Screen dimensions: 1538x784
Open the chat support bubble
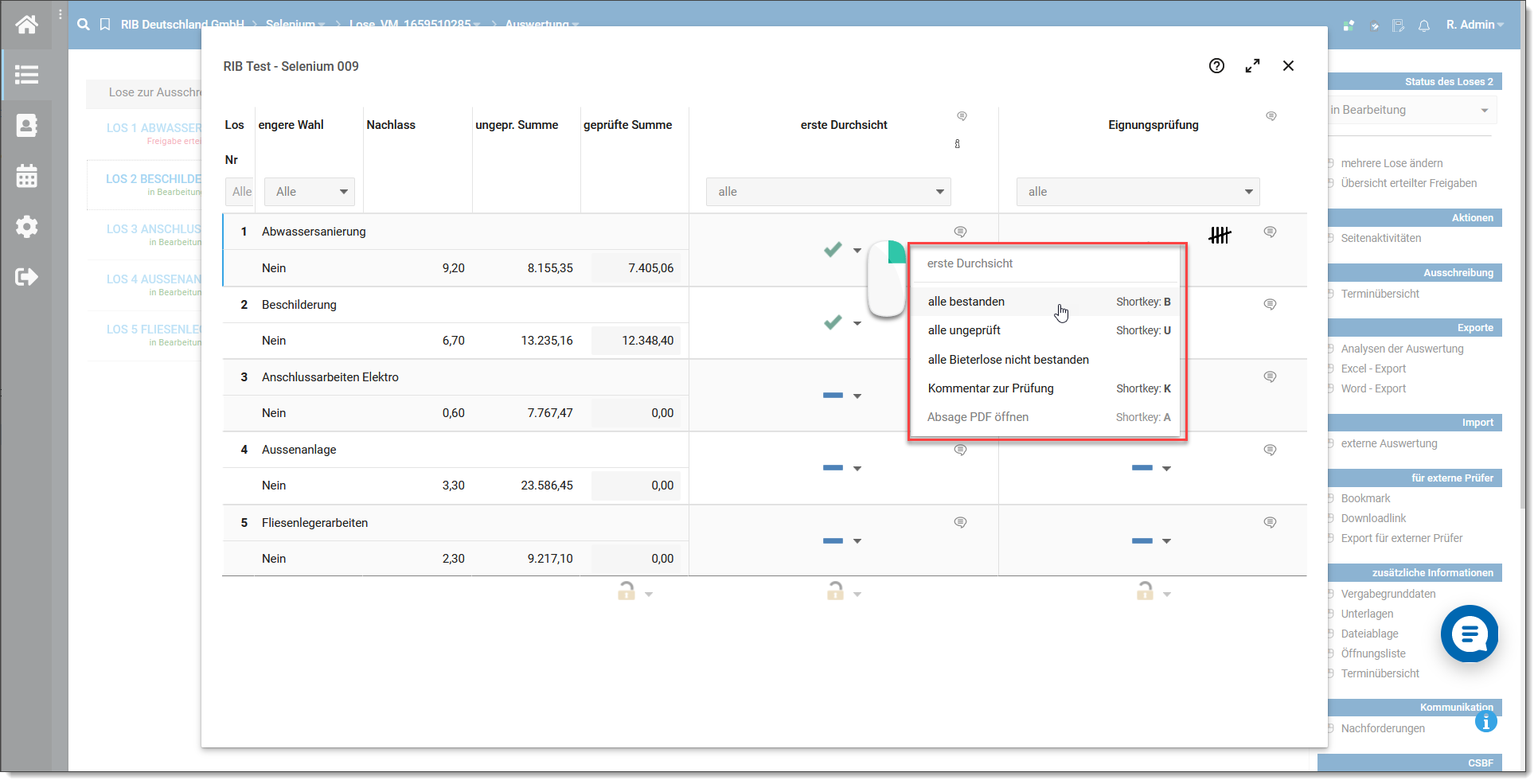tap(1470, 634)
